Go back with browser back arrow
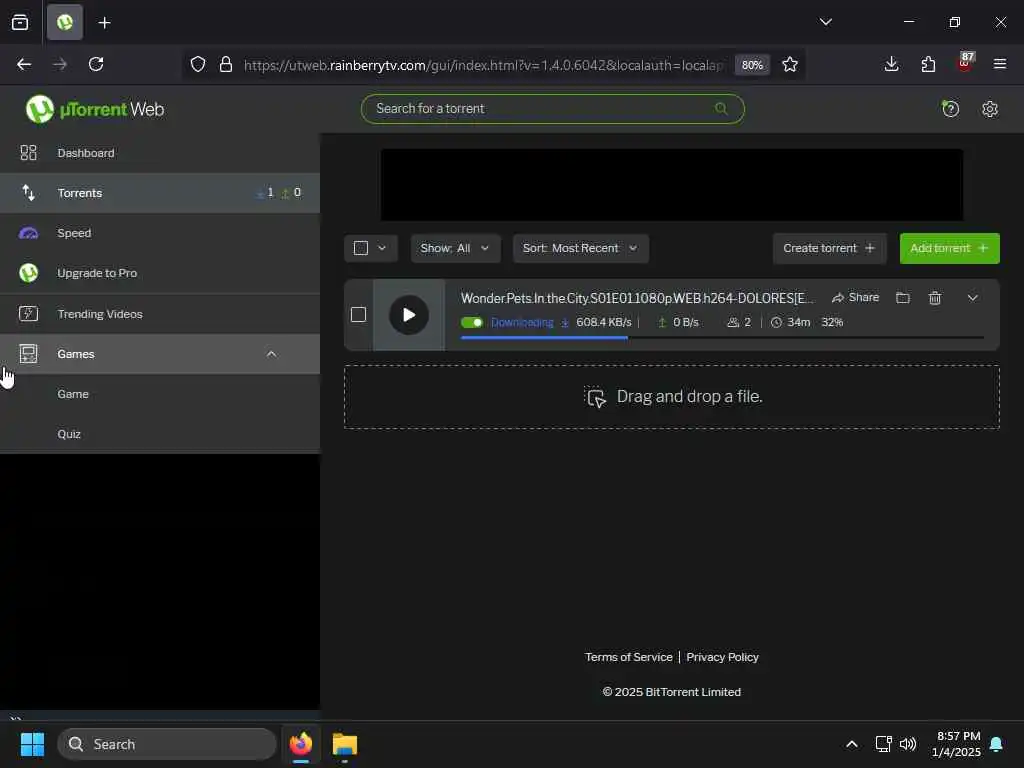 pyautogui.click(x=24, y=64)
